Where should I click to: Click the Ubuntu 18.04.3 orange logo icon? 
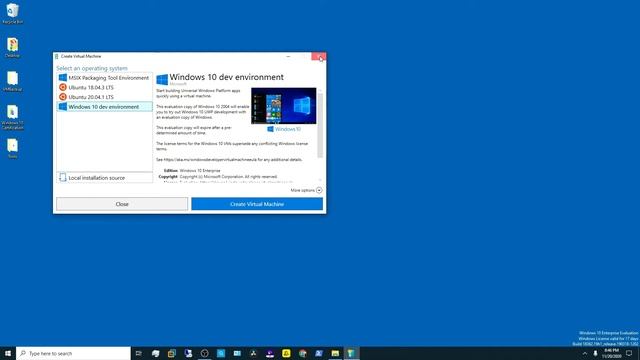tap(63, 87)
